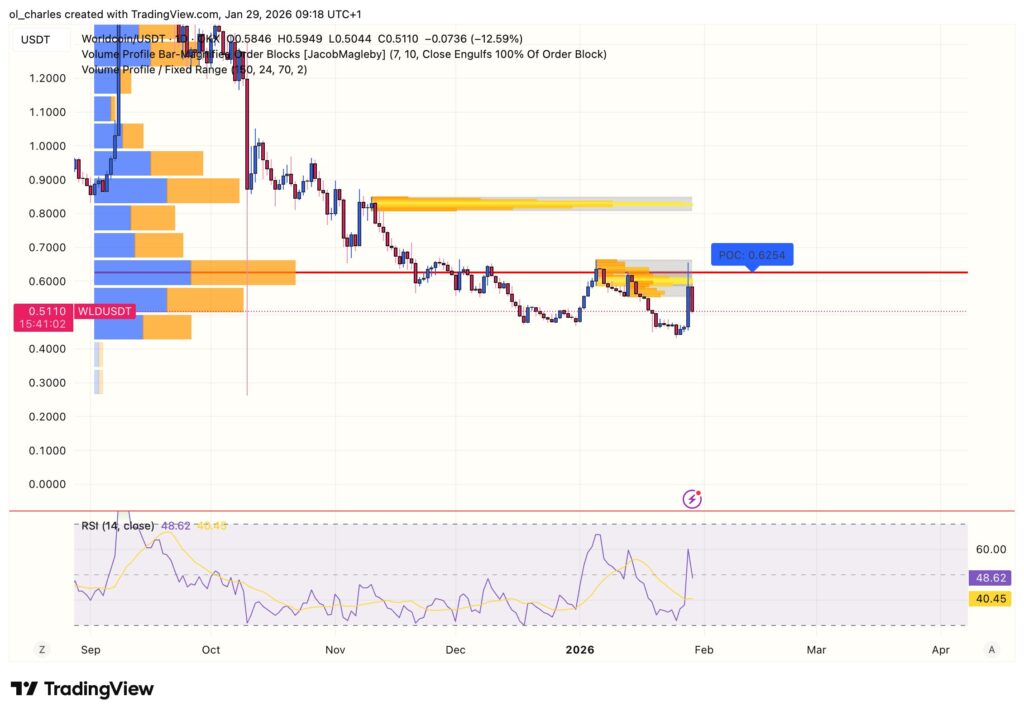Click the A marker in the bottom-right corner
The width and height of the screenshot is (1024, 716).
[993, 649]
